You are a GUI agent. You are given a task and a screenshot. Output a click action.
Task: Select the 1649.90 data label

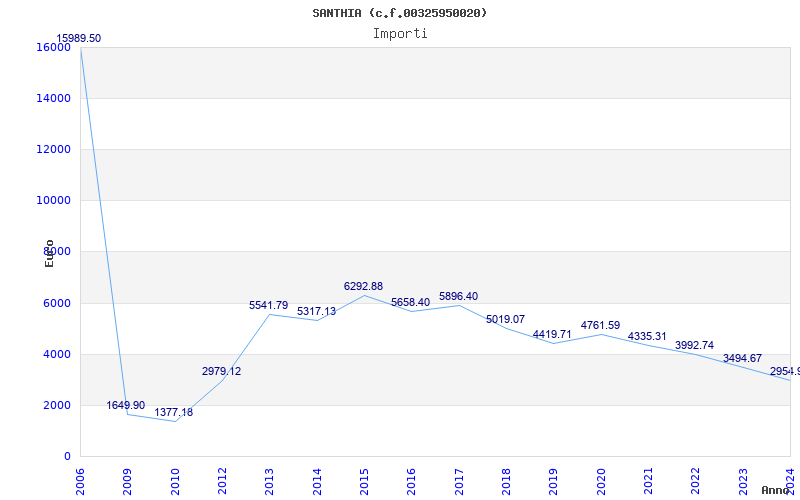[x=126, y=405]
